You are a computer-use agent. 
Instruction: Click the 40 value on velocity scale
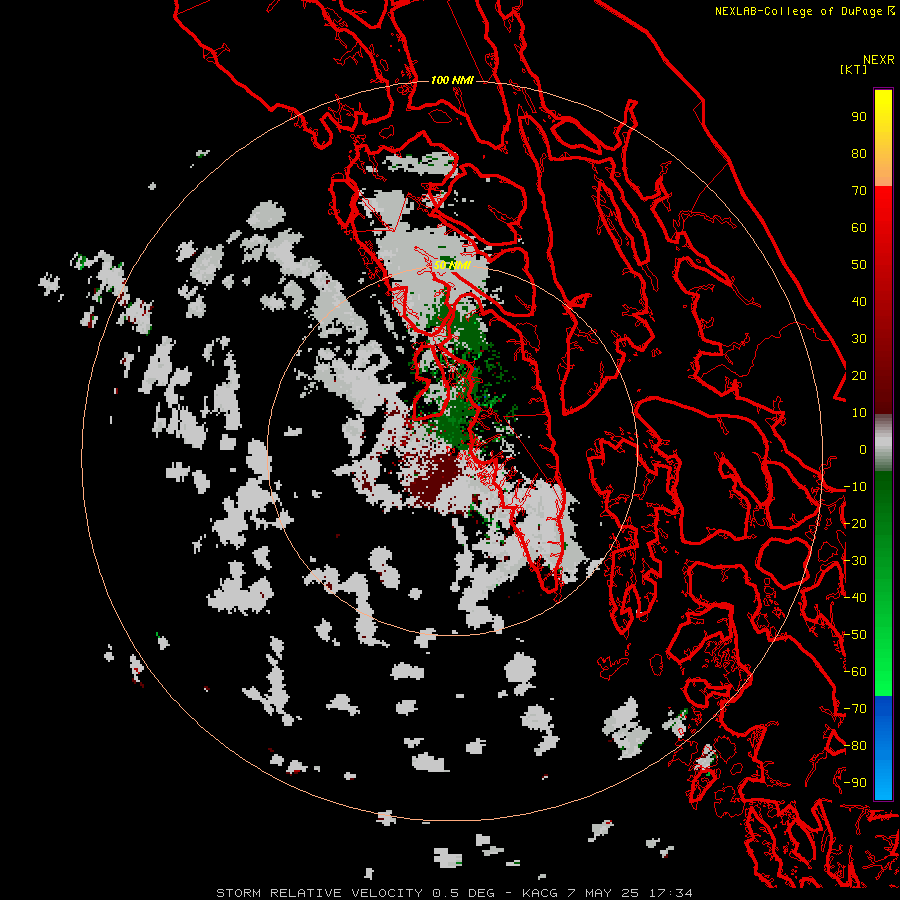(859, 301)
